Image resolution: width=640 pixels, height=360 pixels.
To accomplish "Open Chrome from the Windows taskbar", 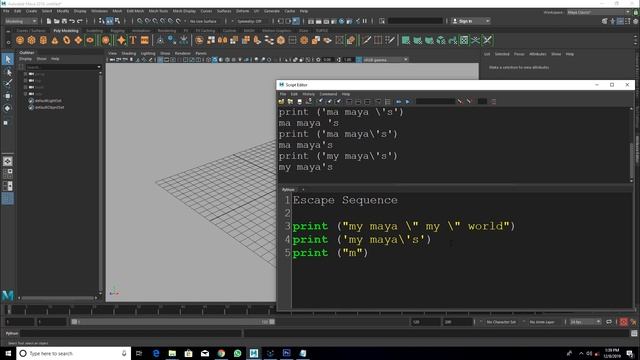I will coord(221,353).
